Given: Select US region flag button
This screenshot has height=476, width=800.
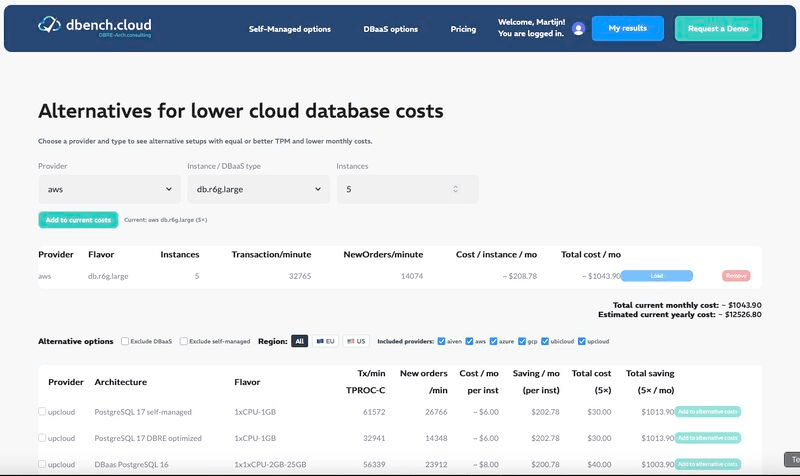Looking at the screenshot, I should tap(356, 341).
